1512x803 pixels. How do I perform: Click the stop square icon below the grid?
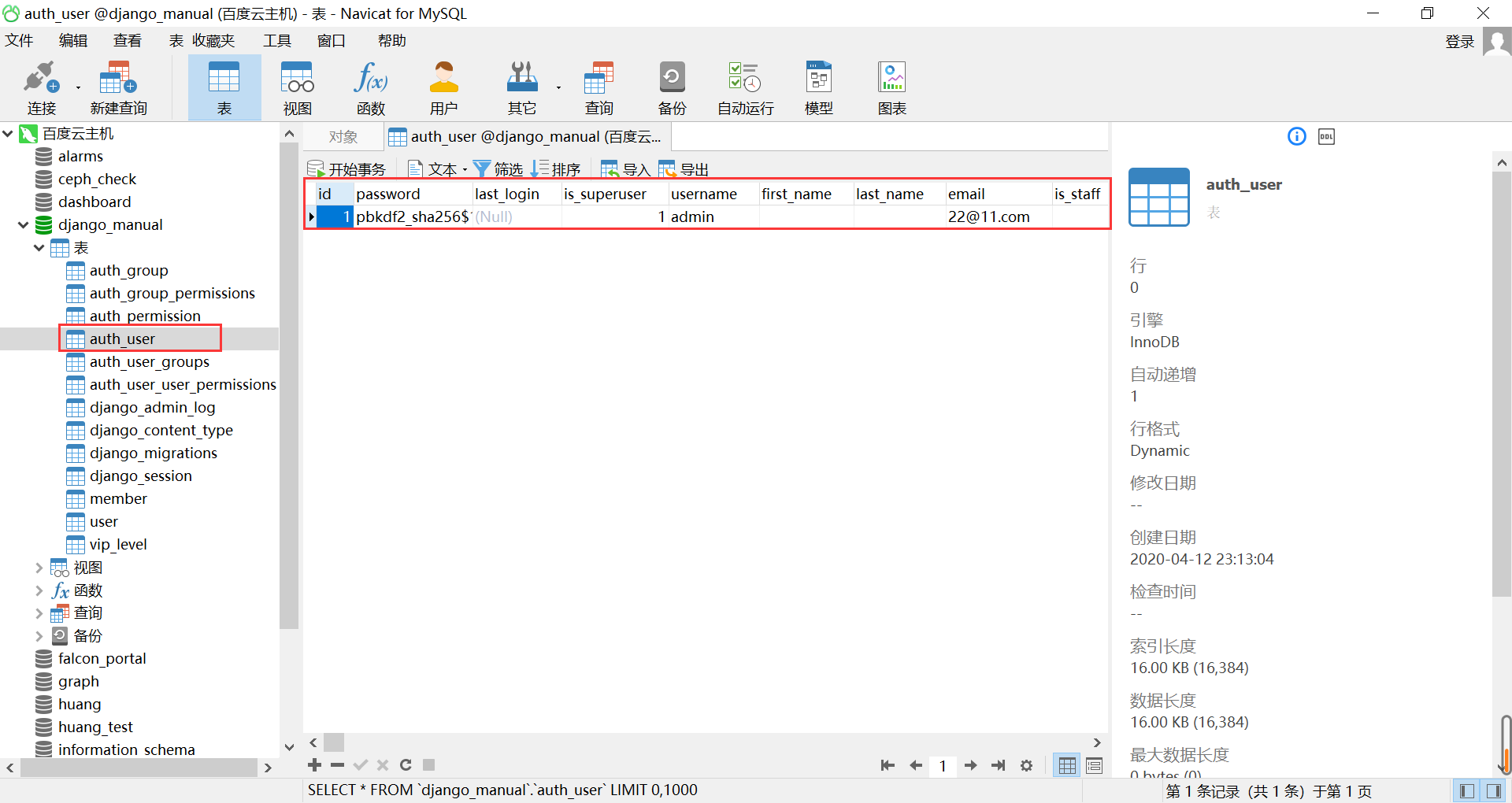pos(429,765)
